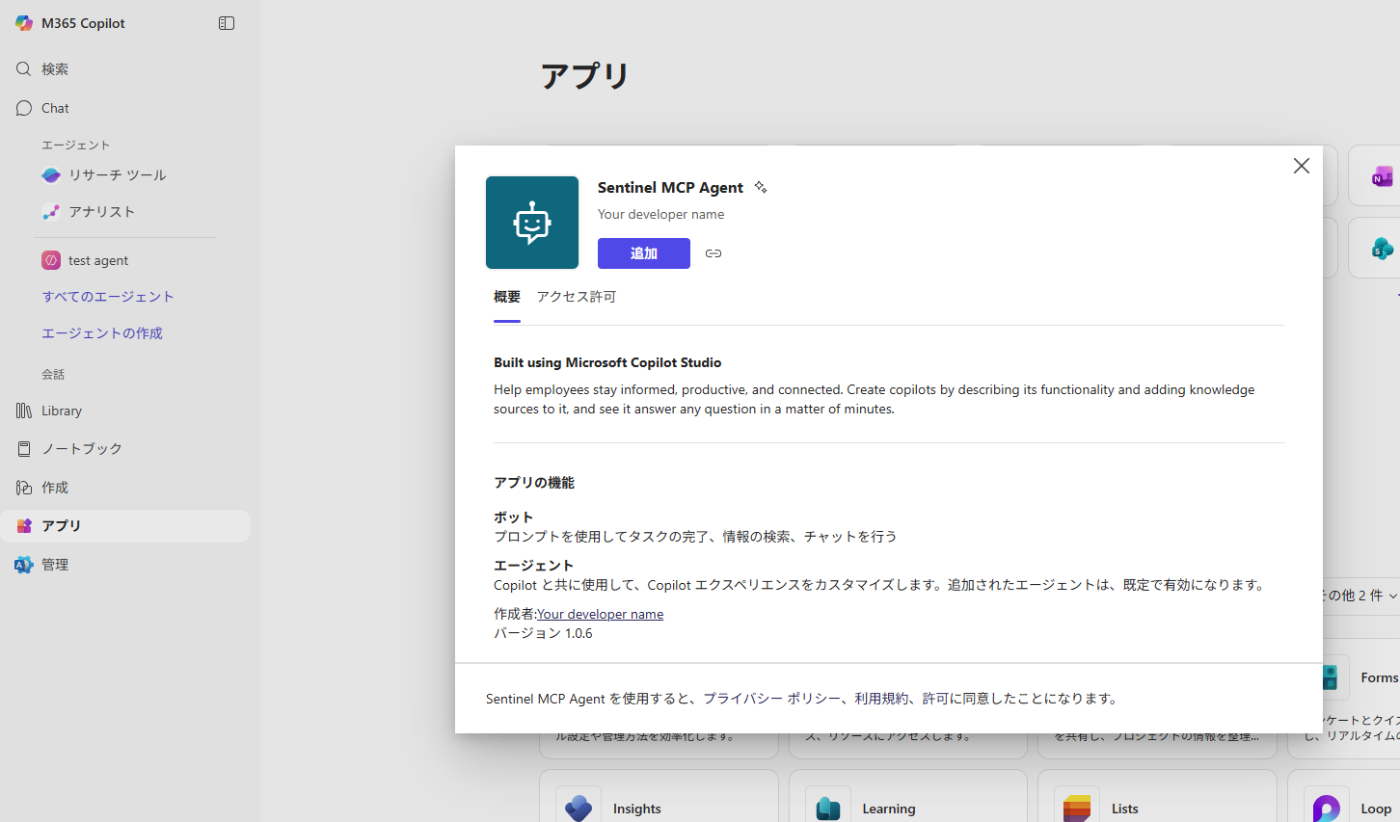Open ノートブック in the sidebar

pos(125,449)
